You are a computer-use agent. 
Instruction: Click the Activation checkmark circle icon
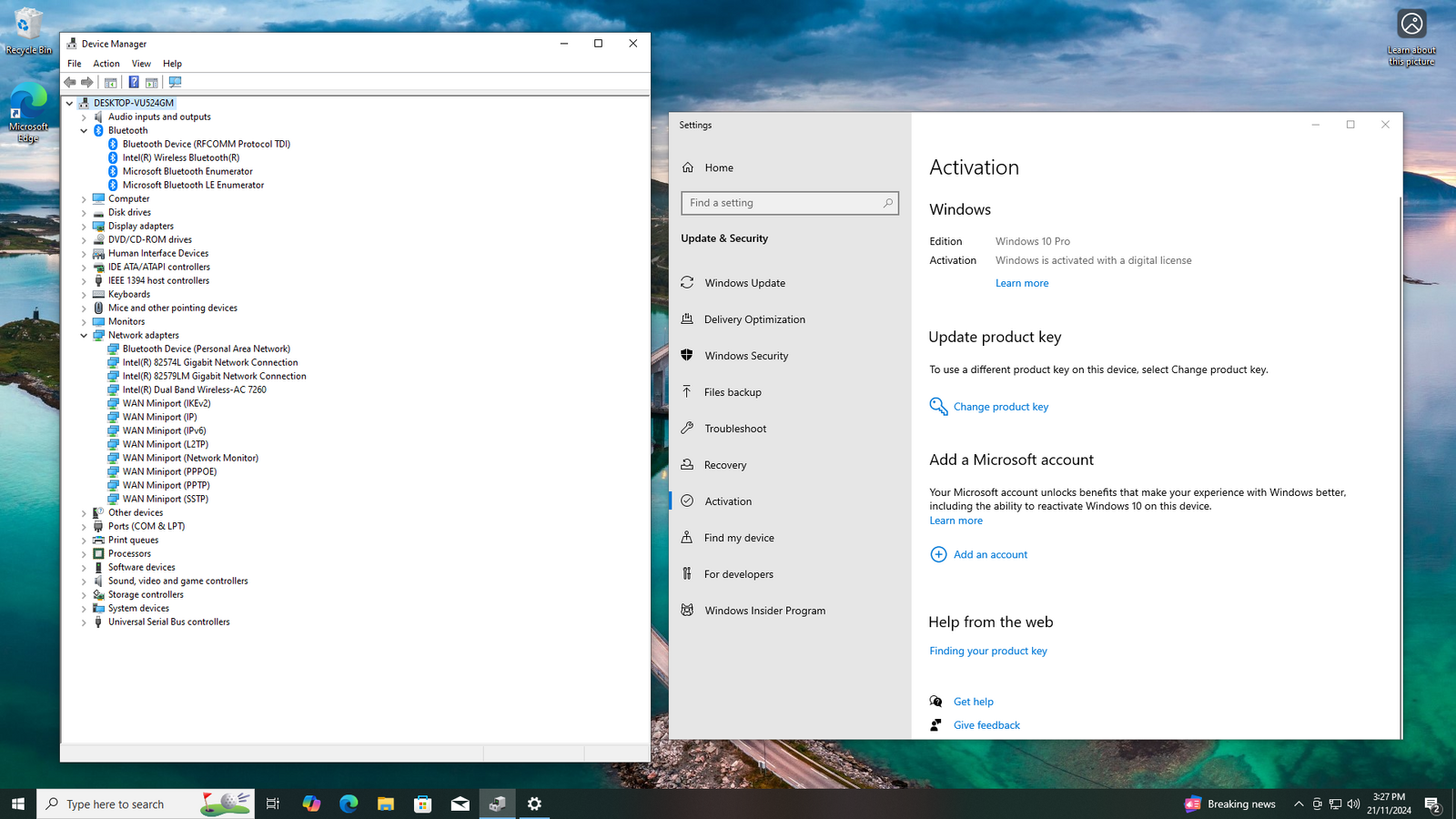tap(687, 500)
